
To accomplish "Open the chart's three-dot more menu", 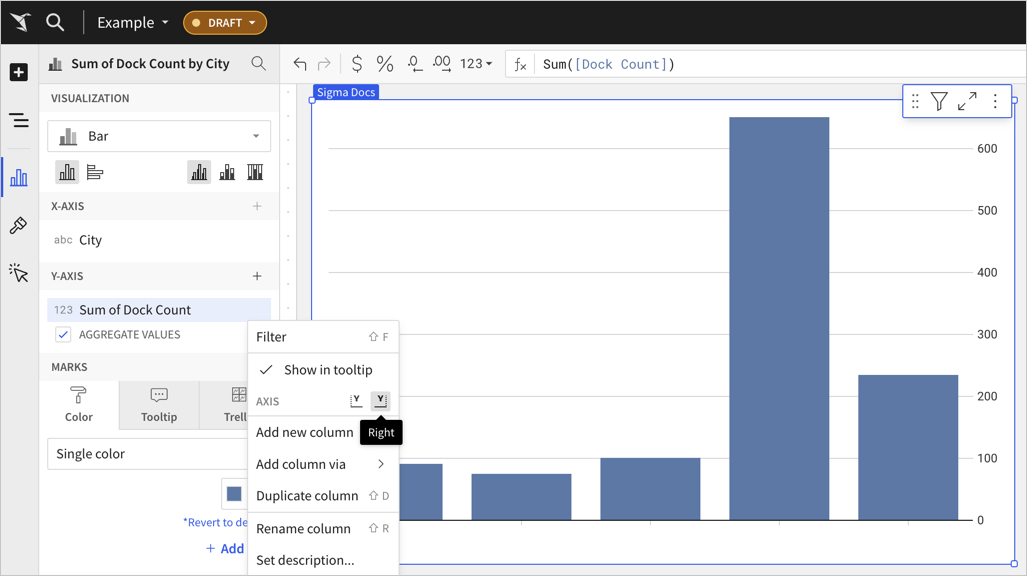I will pos(995,101).
